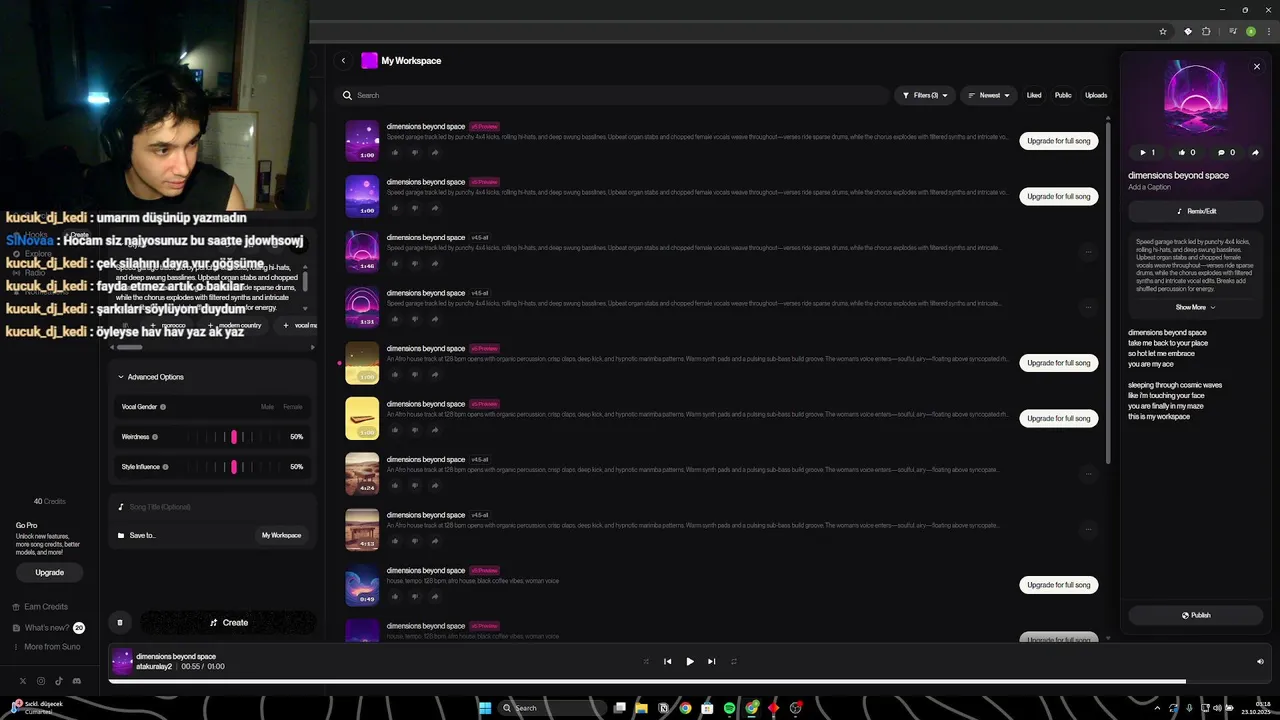This screenshot has width=1280, height=720.
Task: Click the Vocal Gender info icon
Action: pyautogui.click(x=163, y=407)
